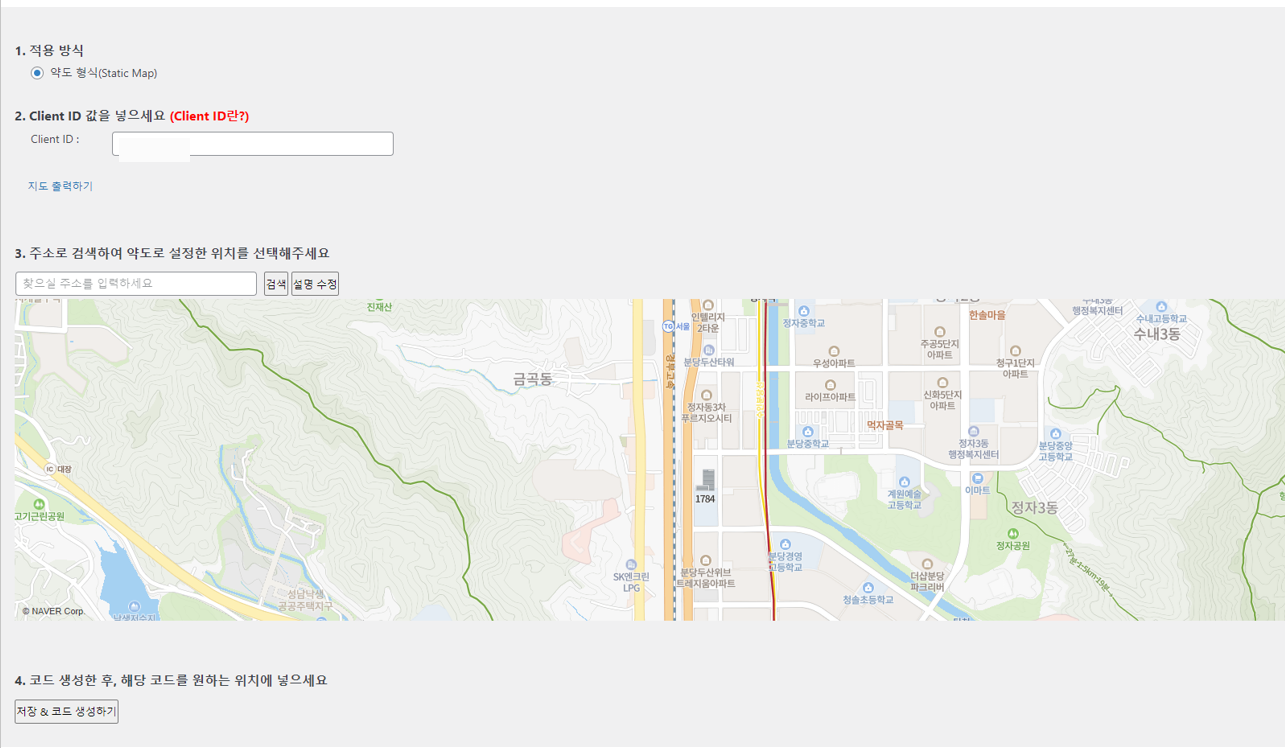Click the 분당경영고등학교 school icon
This screenshot has height=748, width=1285.
pyautogui.click(x=785, y=545)
